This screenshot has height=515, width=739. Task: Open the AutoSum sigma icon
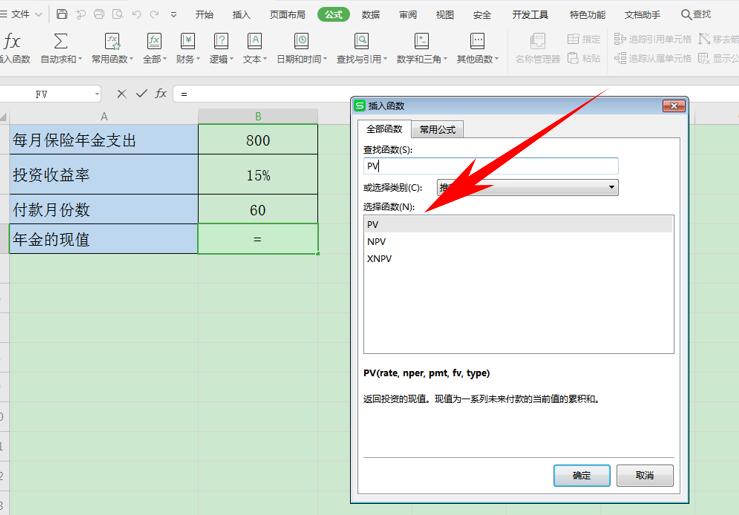pos(60,41)
